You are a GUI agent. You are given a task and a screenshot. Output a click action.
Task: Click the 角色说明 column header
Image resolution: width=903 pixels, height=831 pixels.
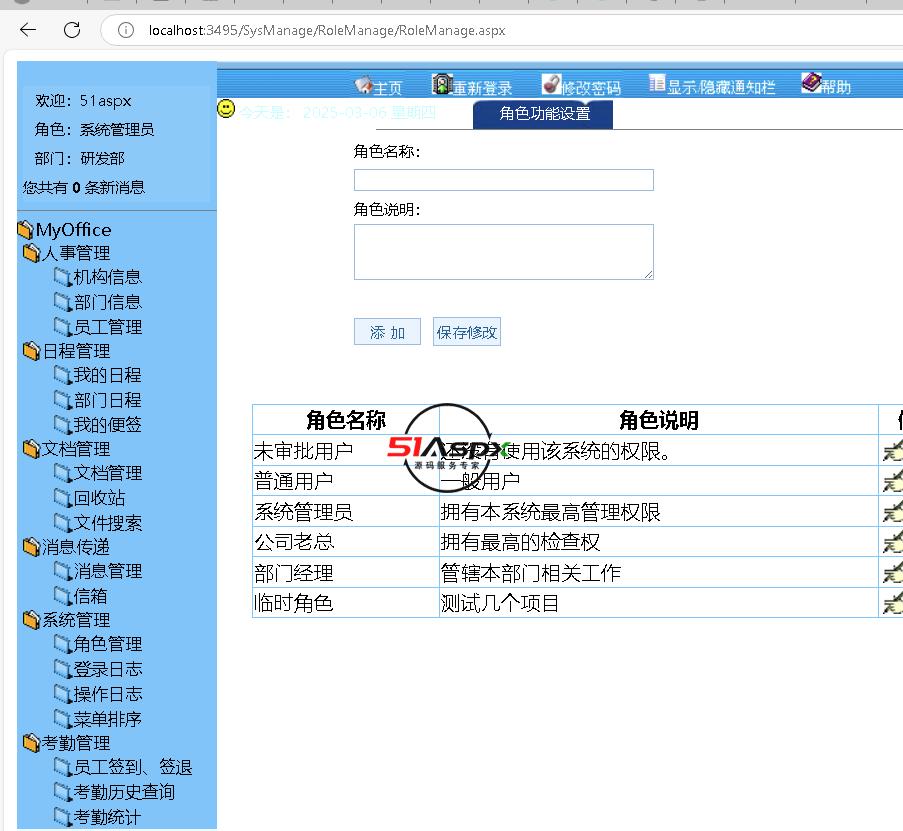coord(659,420)
